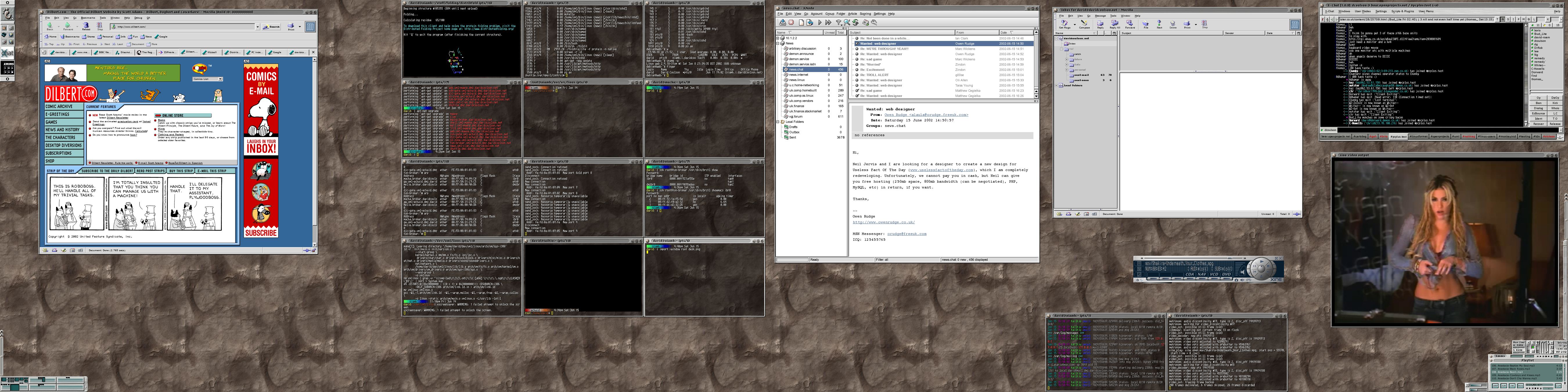Screen dimensions: 1568x392
Task: Click the Whois button in X-Chat
Action: click(1555, 108)
